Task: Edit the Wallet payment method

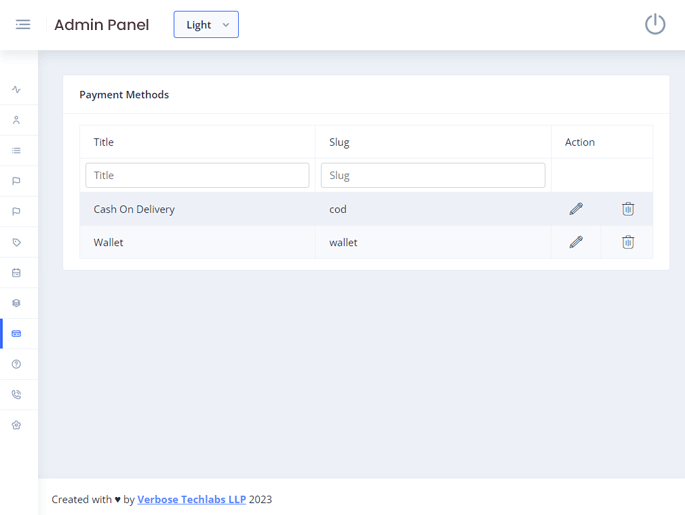Action: (x=576, y=242)
